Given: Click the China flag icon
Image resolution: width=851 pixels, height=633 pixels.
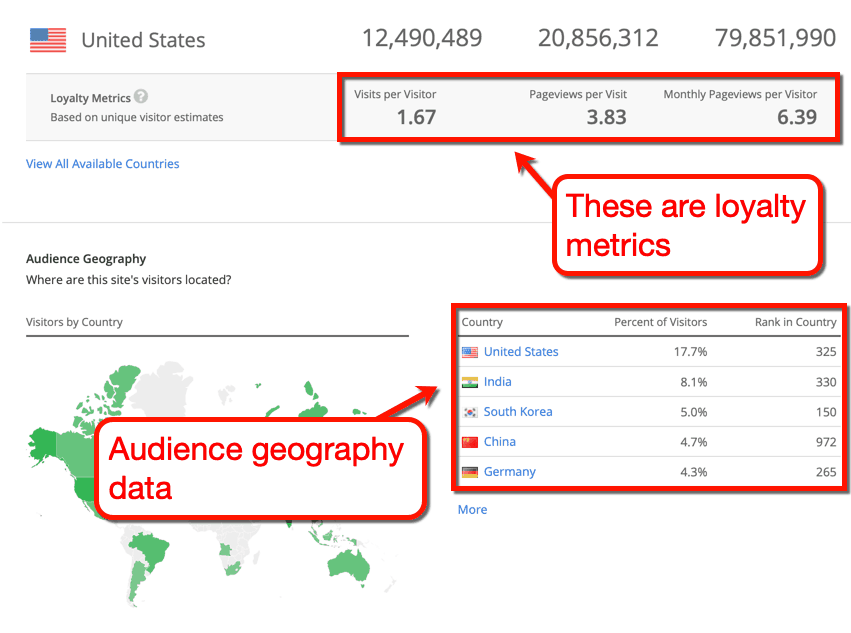Looking at the screenshot, I should pyautogui.click(x=470, y=442).
